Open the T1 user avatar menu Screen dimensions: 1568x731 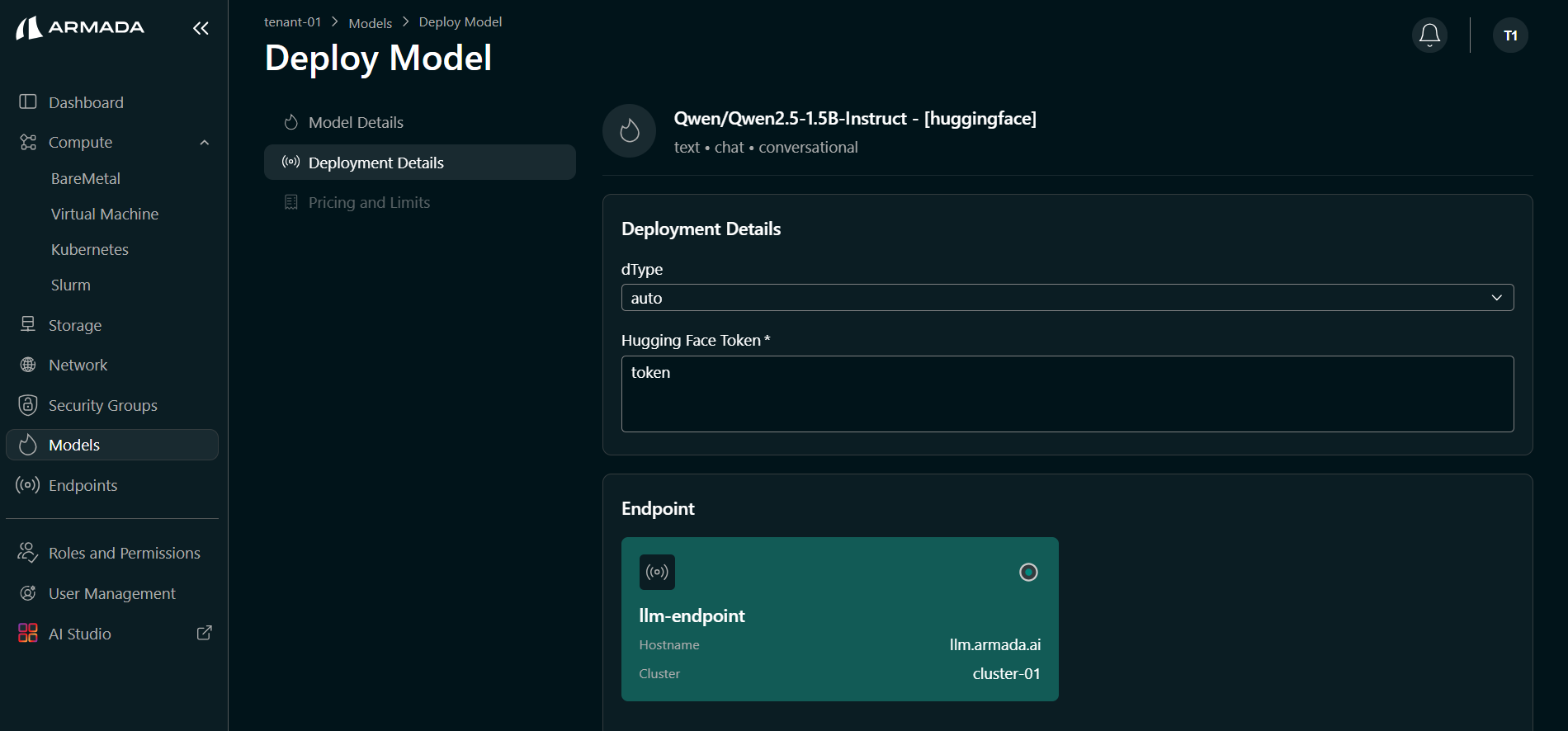pyautogui.click(x=1510, y=35)
